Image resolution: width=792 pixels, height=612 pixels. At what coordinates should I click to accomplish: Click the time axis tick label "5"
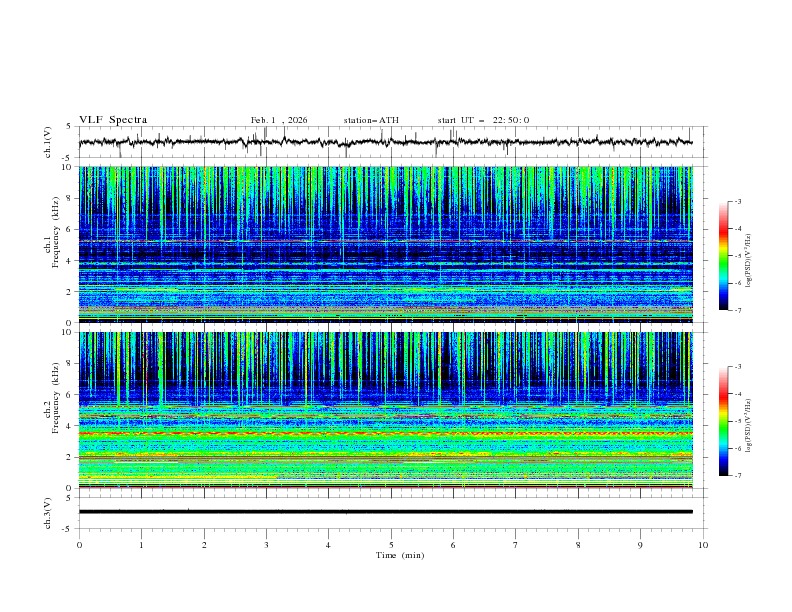(x=391, y=545)
